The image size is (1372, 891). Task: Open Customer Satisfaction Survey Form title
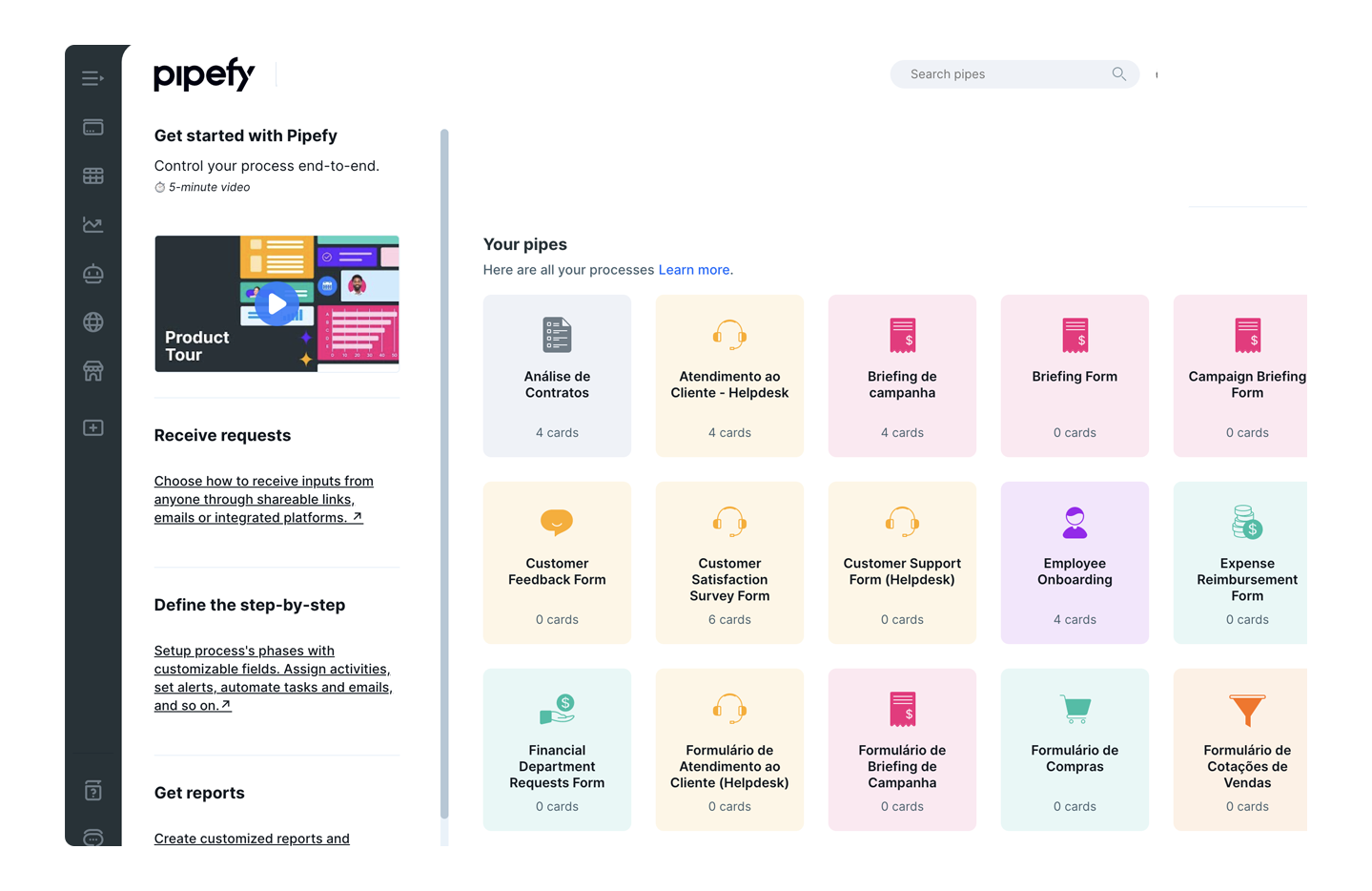tap(729, 579)
